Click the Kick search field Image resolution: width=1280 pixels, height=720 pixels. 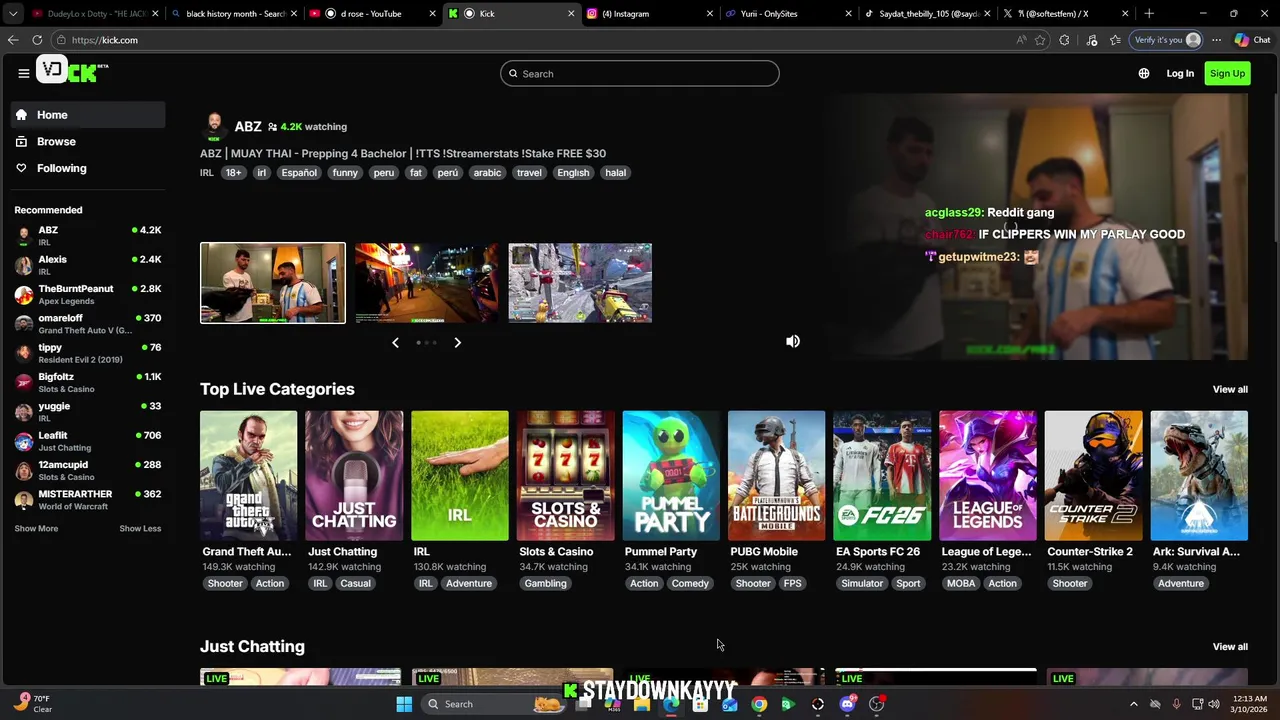tap(640, 73)
